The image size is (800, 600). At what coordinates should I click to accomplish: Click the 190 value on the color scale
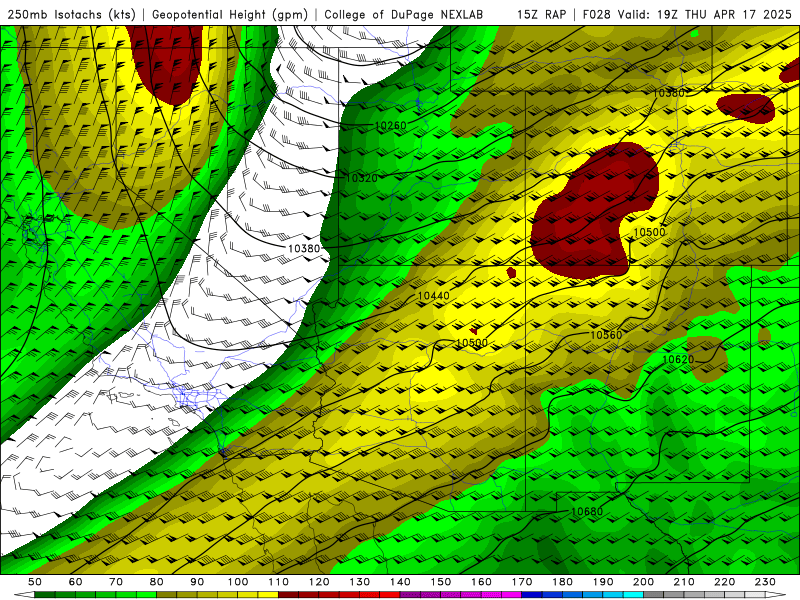pos(603,582)
